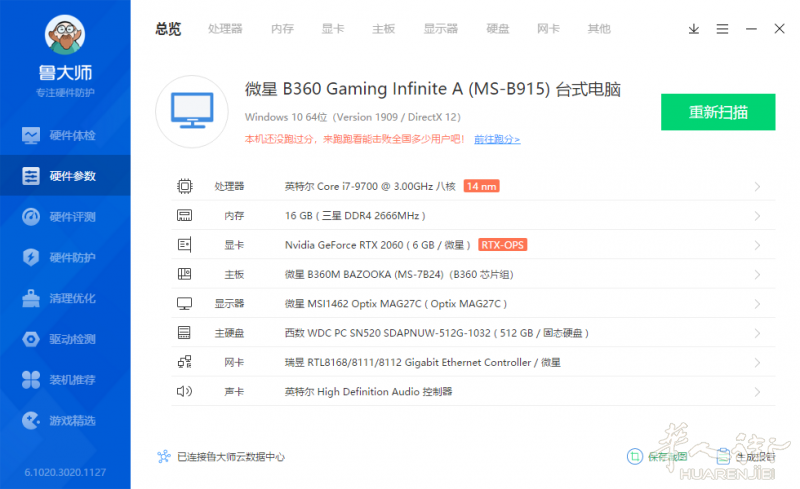The image size is (800, 489).
Task: Switch to the 主板 tab
Action: coord(384,29)
